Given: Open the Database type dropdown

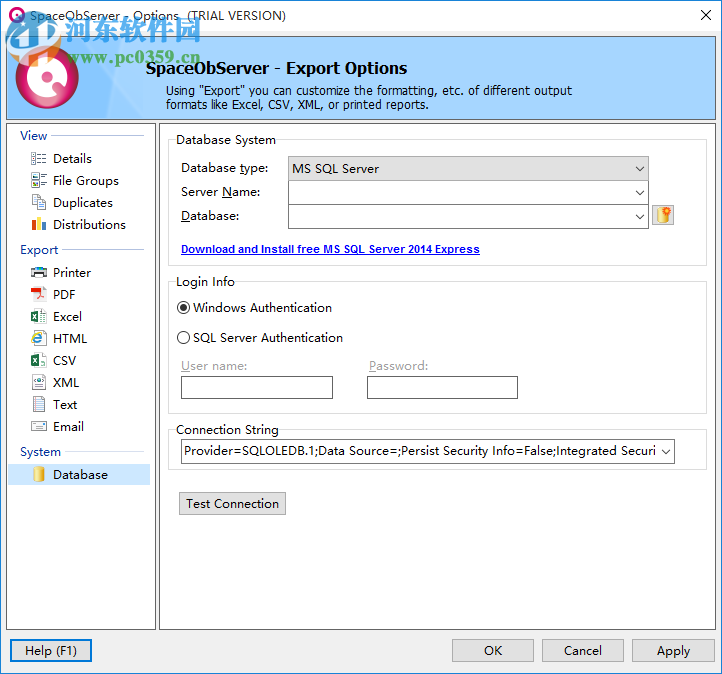Looking at the screenshot, I should (468, 168).
